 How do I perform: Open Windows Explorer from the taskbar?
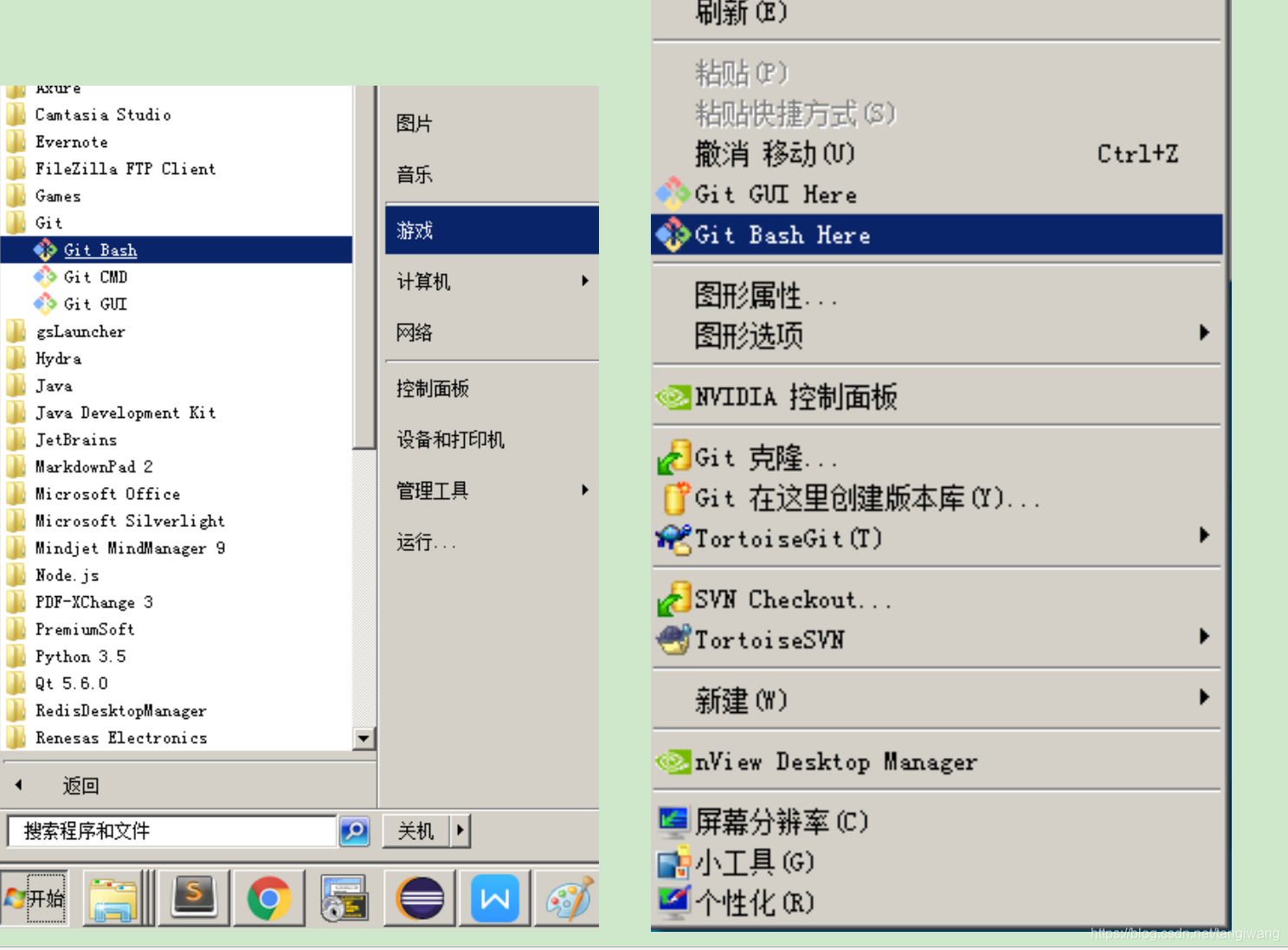click(114, 899)
